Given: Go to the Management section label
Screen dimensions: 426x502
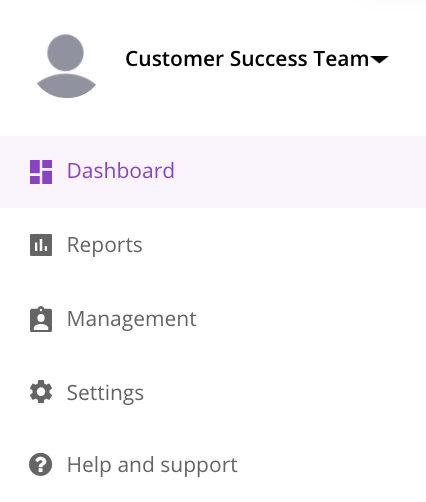Looking at the screenshot, I should point(132,319).
